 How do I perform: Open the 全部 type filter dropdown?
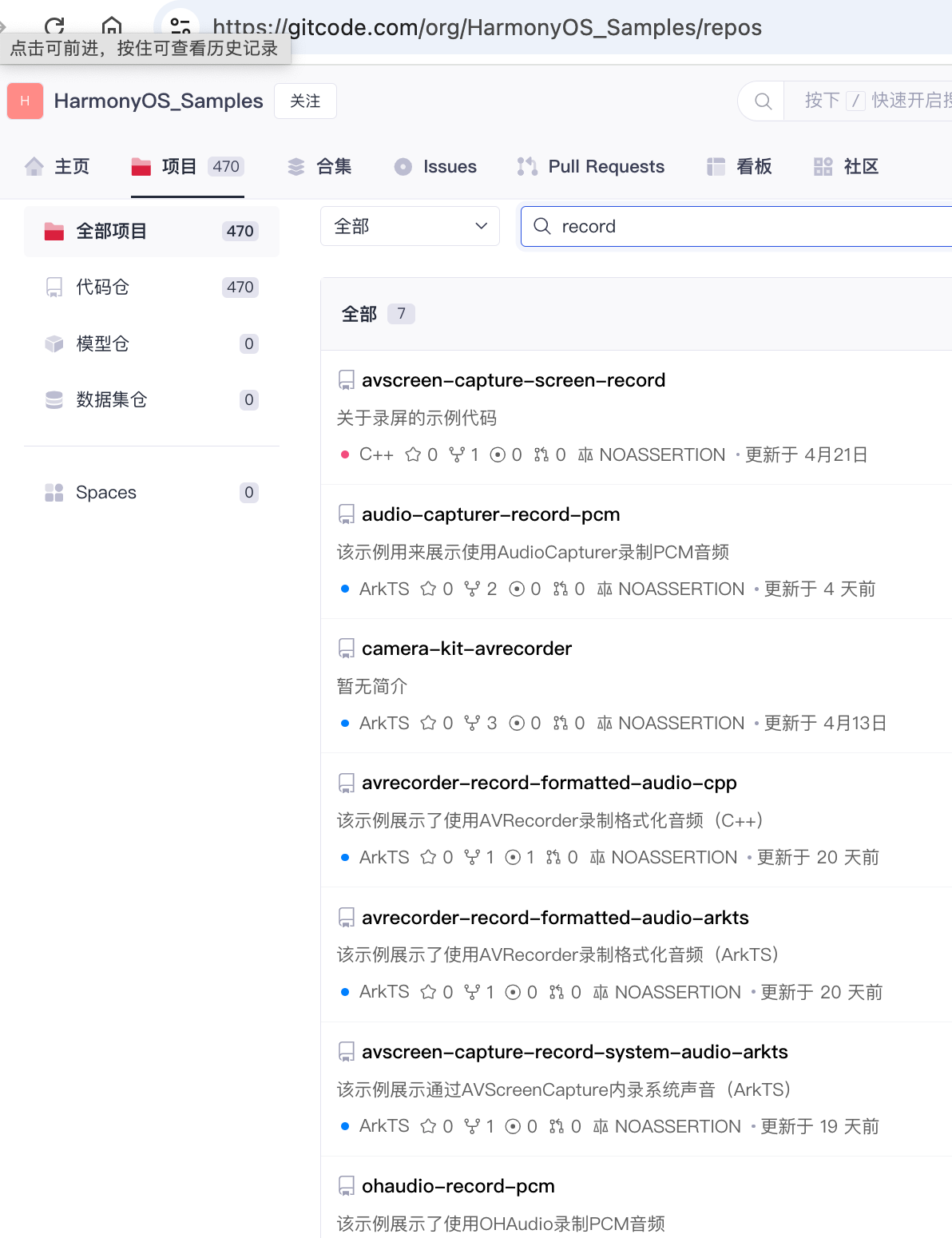click(x=410, y=226)
